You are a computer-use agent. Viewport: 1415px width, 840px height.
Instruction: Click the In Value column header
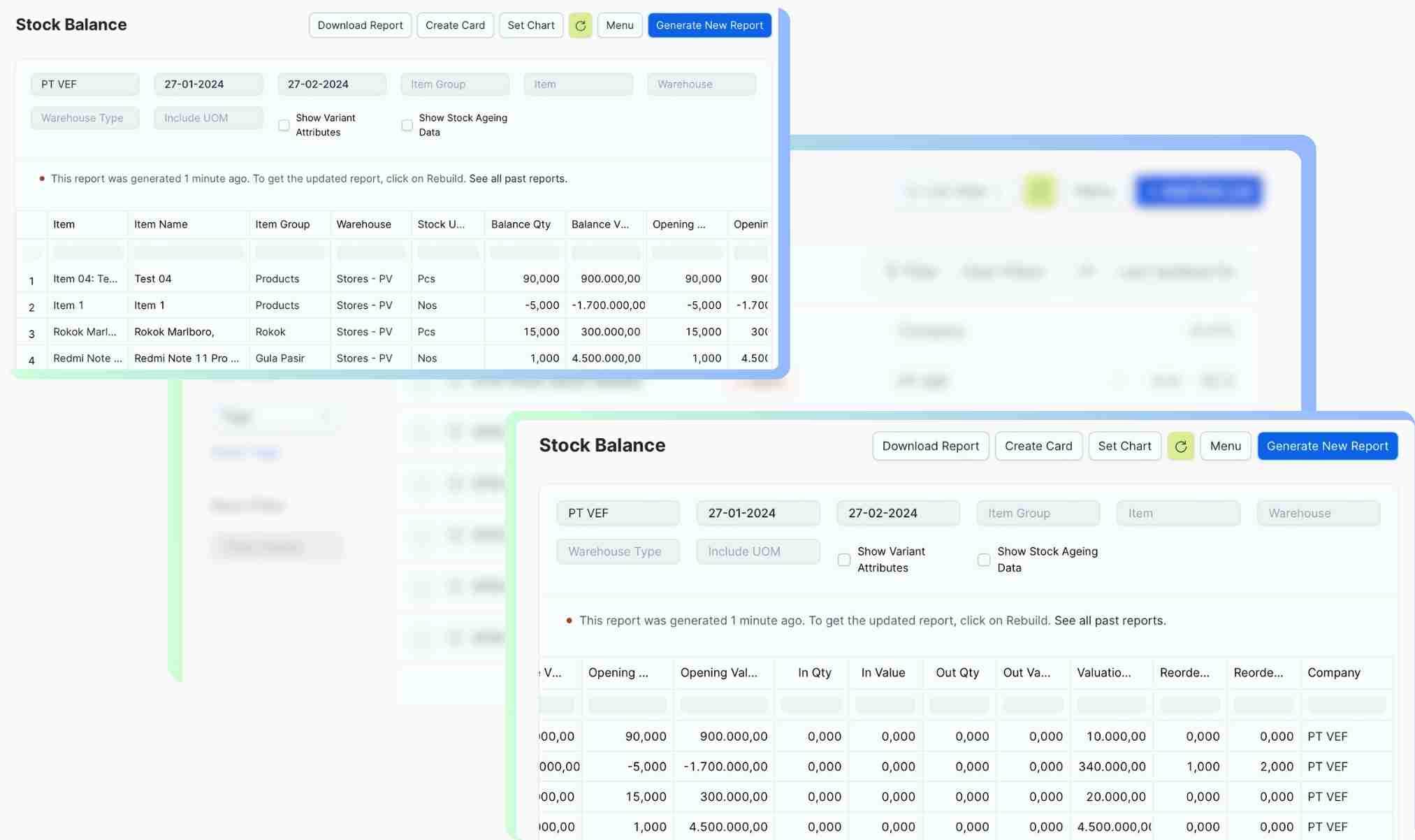coord(883,673)
